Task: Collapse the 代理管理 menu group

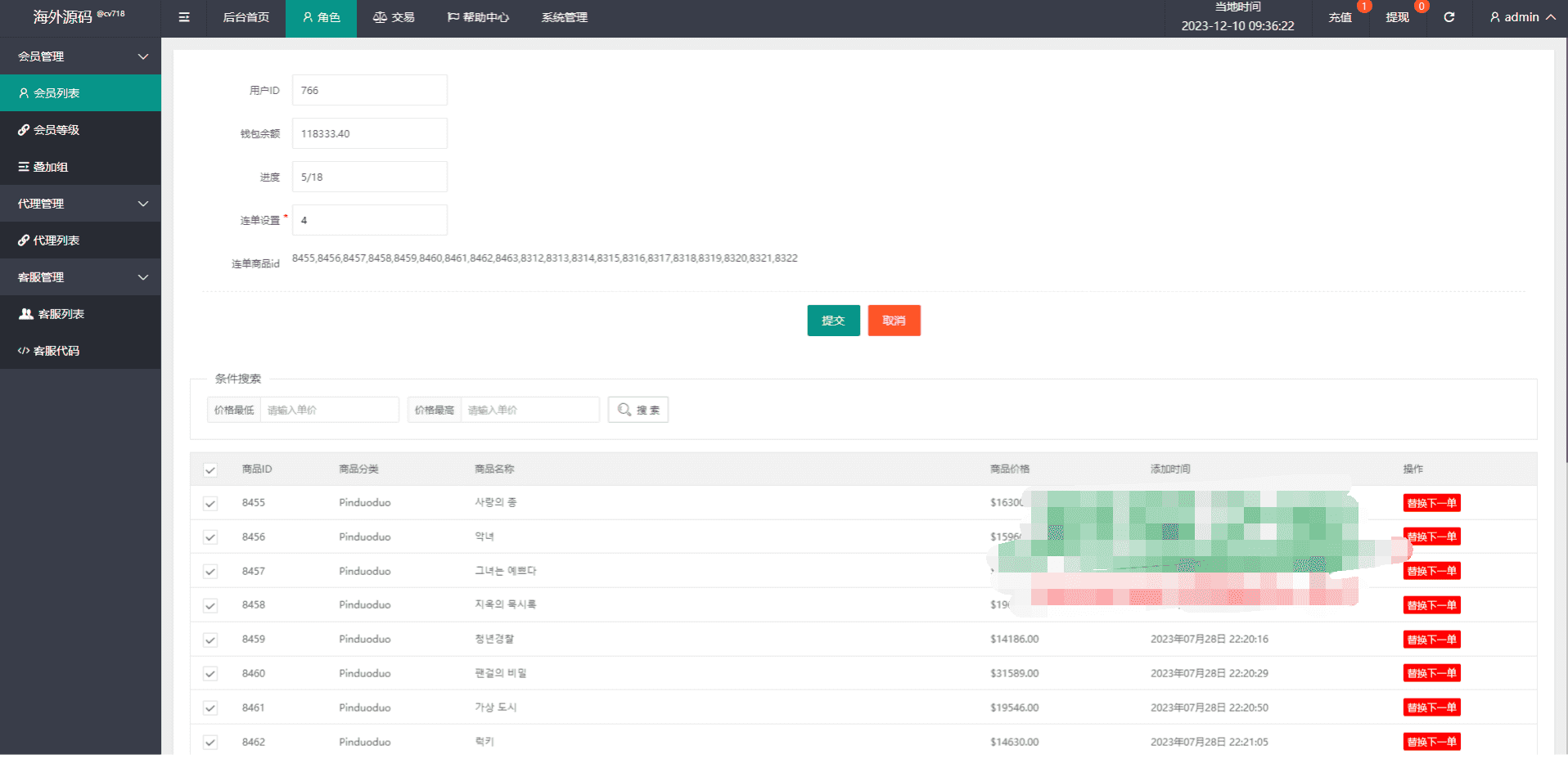Action: (x=80, y=204)
